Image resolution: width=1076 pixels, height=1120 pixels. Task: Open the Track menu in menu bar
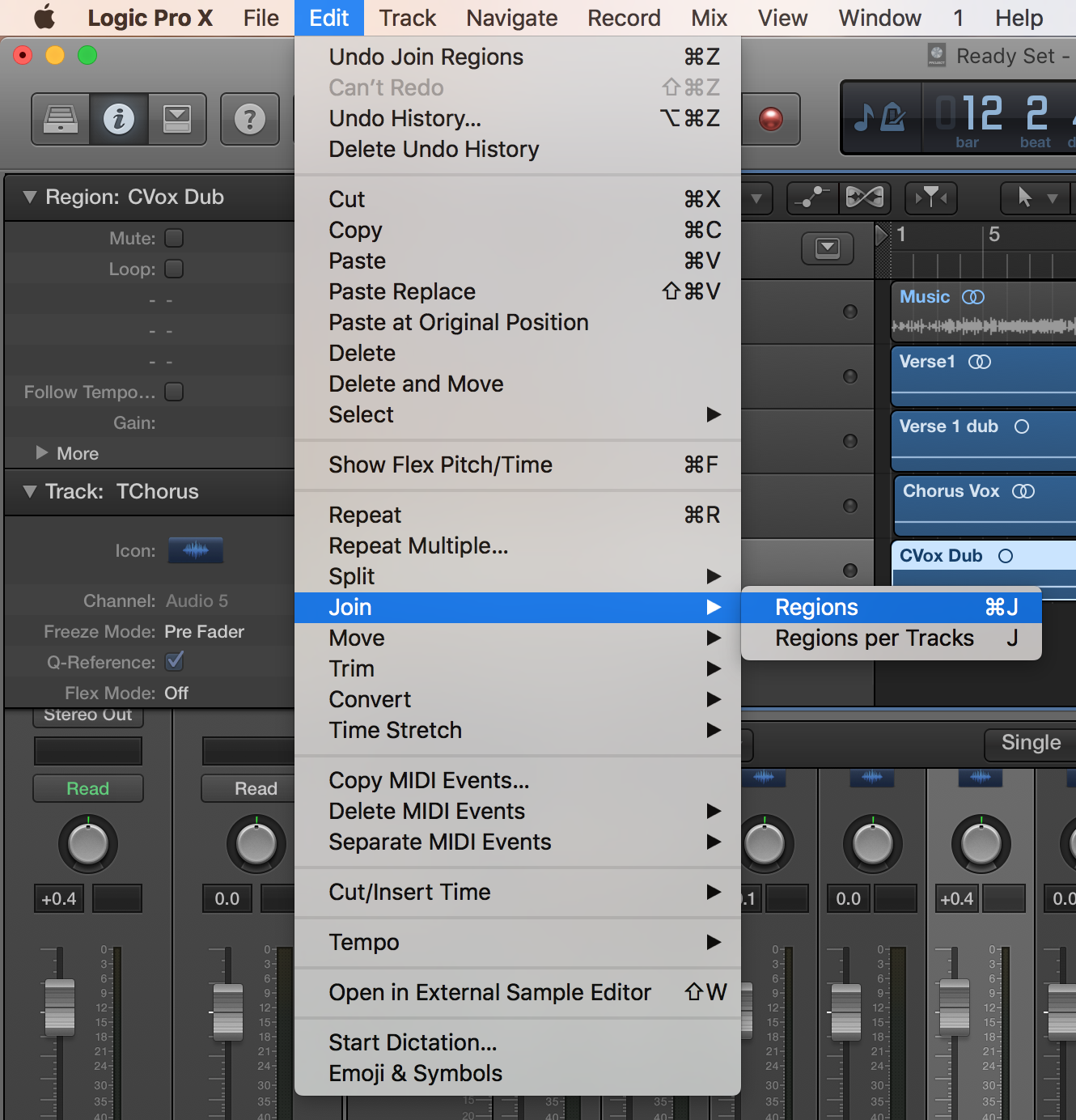(x=408, y=18)
